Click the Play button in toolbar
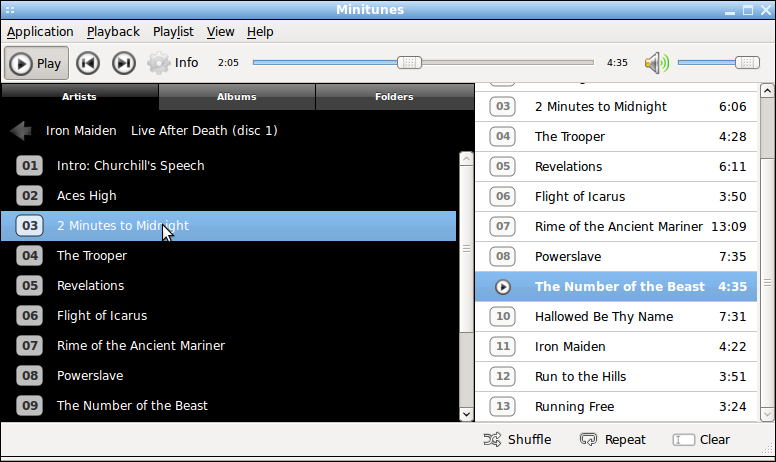 [x=37, y=63]
